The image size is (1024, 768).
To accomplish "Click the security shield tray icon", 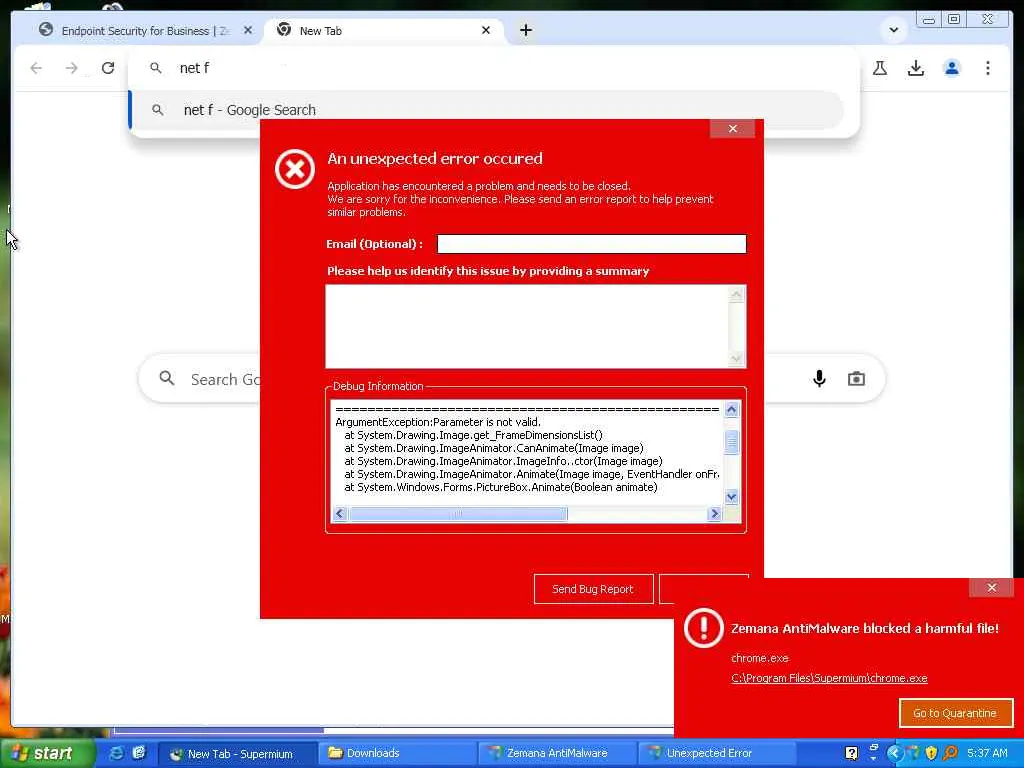I will click(931, 753).
